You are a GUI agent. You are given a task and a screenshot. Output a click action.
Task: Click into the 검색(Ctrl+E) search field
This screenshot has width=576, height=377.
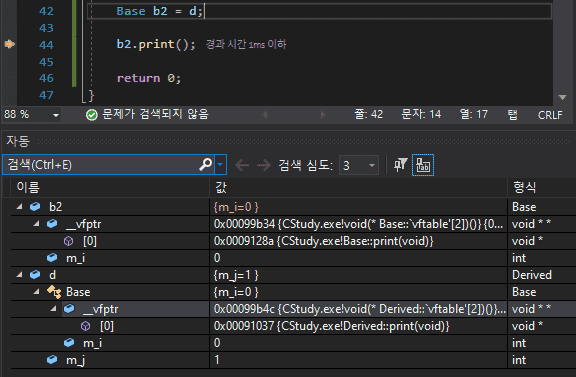pyautogui.click(x=103, y=164)
